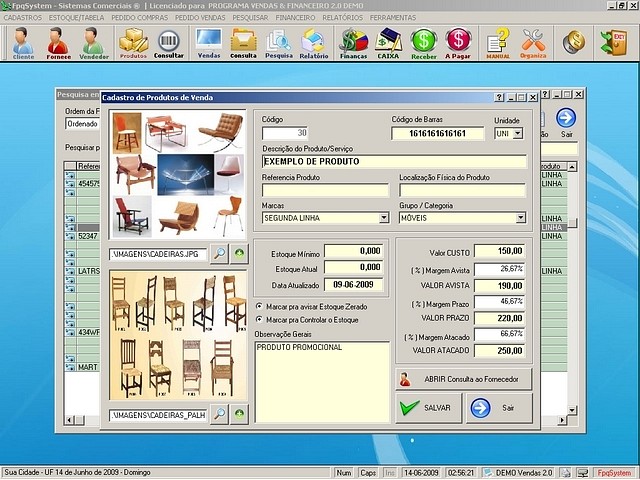Open the Unidade dropdown
The width and height of the screenshot is (640, 480).
[x=517, y=133]
